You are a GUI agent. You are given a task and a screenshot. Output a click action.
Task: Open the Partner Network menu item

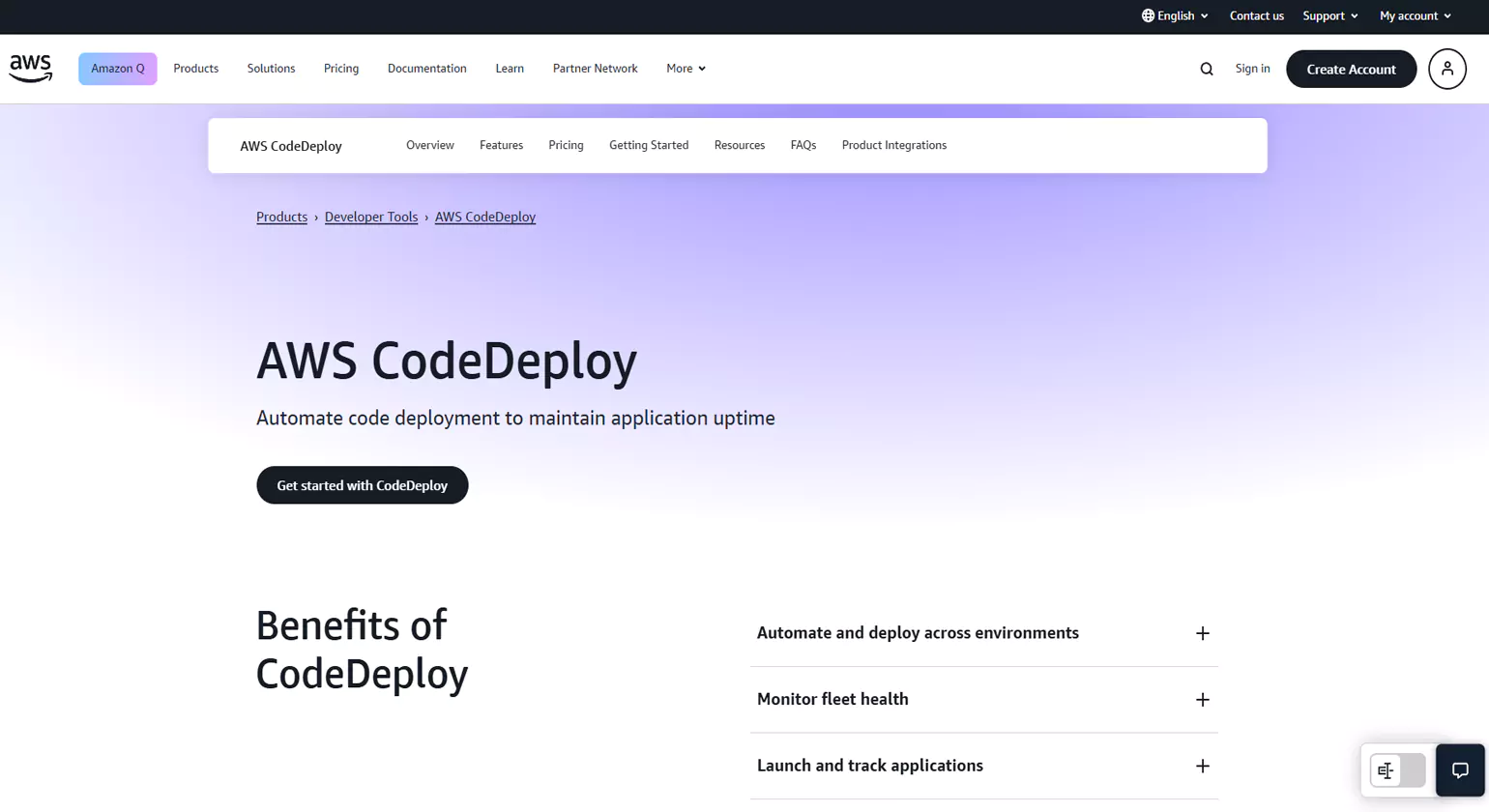point(595,68)
